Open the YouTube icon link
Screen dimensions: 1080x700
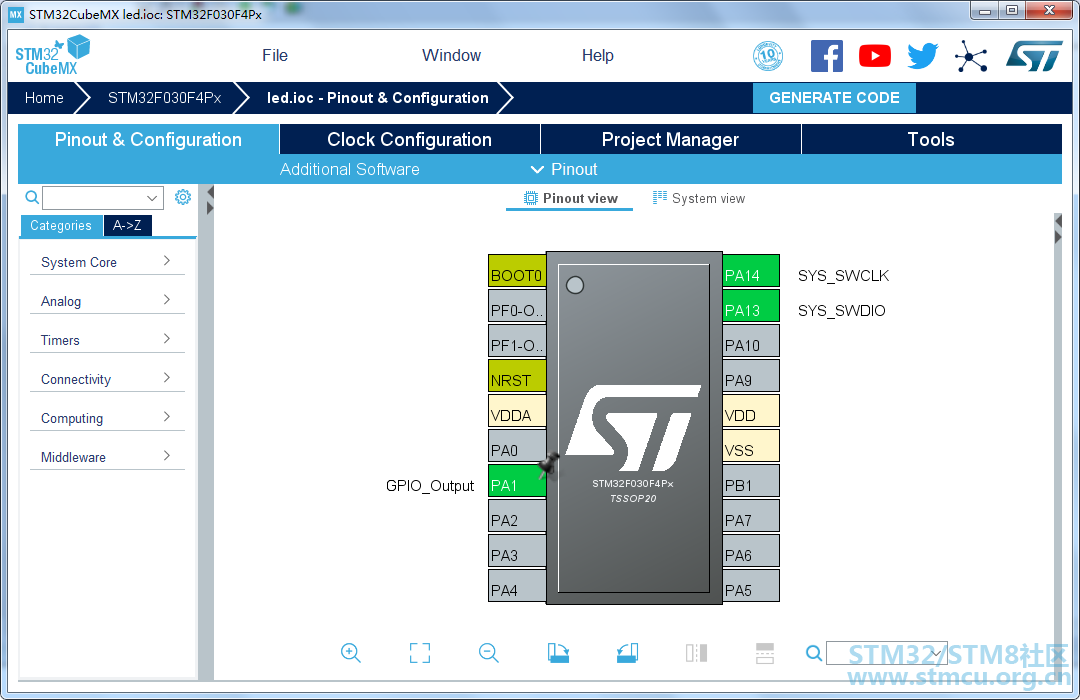tap(875, 56)
